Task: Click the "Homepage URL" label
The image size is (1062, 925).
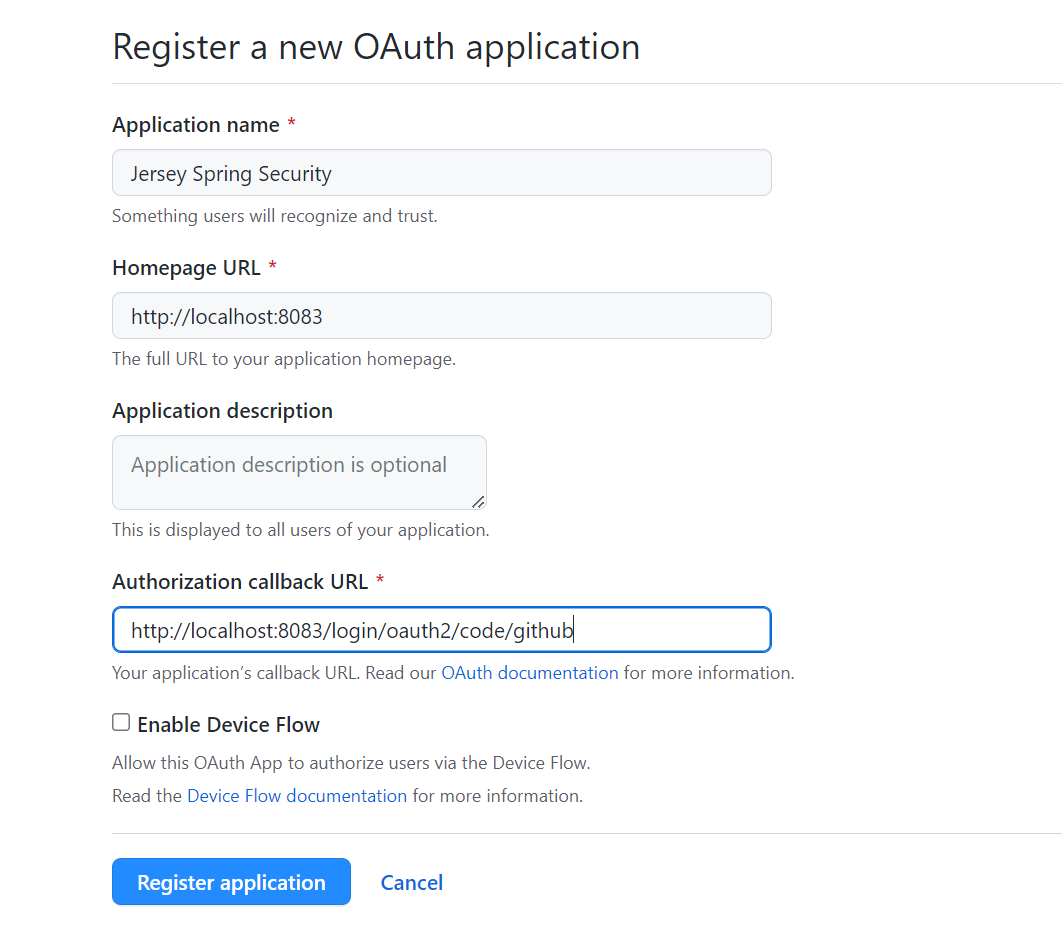Action: pos(186,268)
